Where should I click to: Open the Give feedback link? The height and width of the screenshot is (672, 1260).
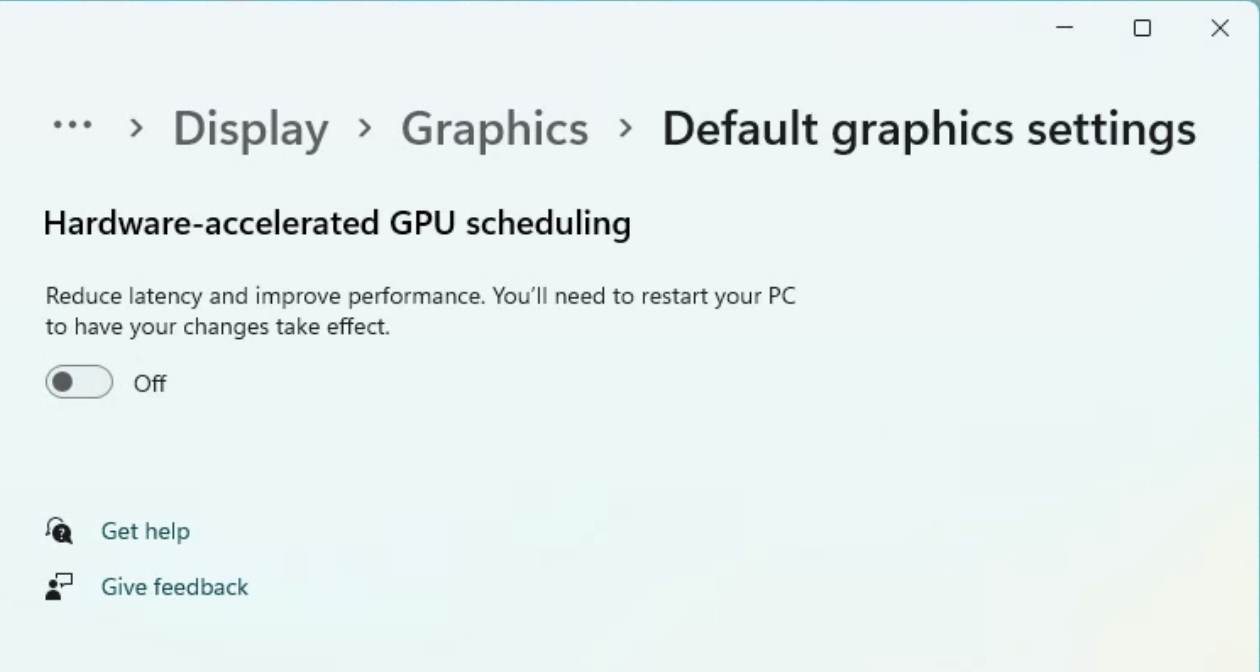click(x=174, y=587)
